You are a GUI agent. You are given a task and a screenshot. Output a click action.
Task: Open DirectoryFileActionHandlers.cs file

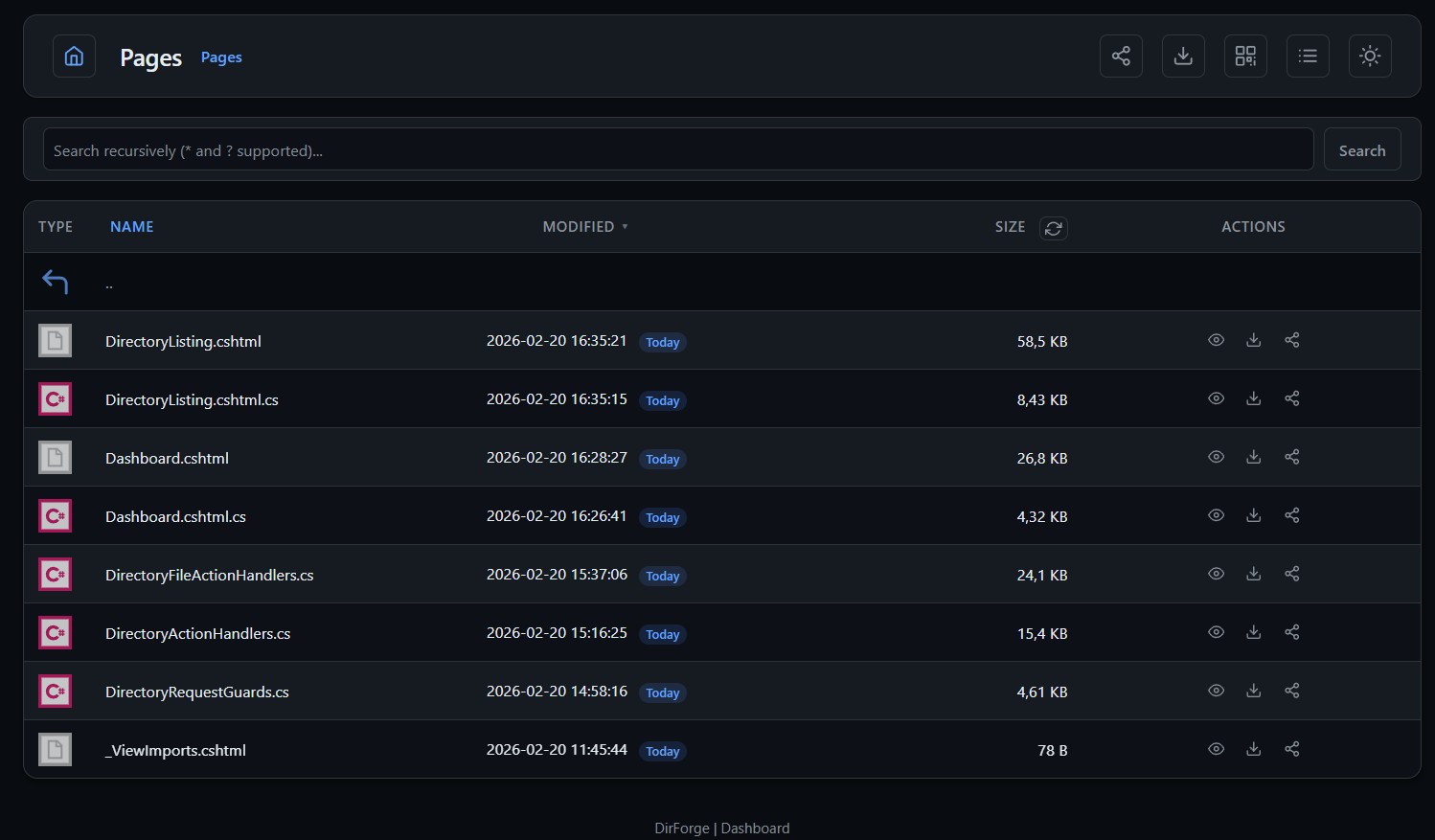(209, 575)
